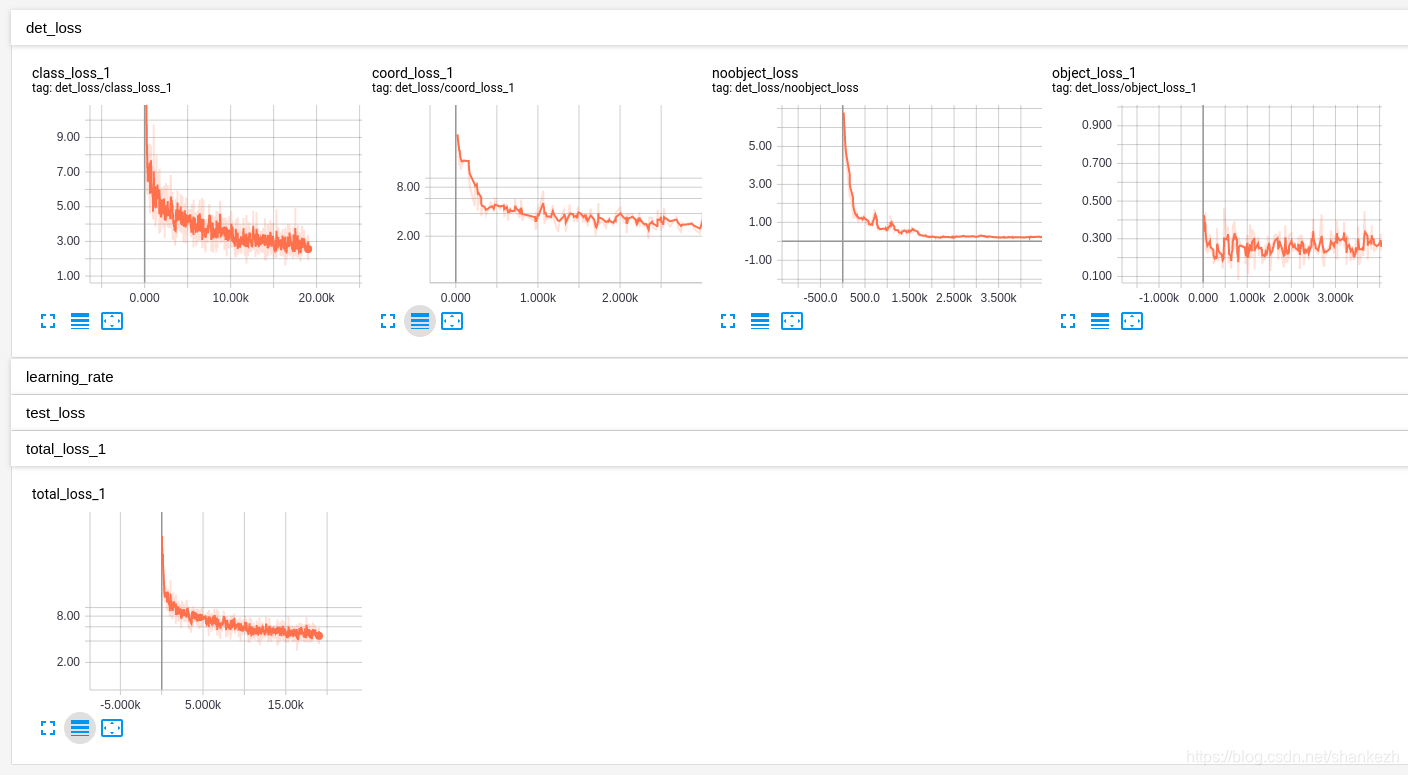The height and width of the screenshot is (775, 1408).
Task: Click '10.00k' x-axis label in class_loss_1
Action: click(x=231, y=298)
